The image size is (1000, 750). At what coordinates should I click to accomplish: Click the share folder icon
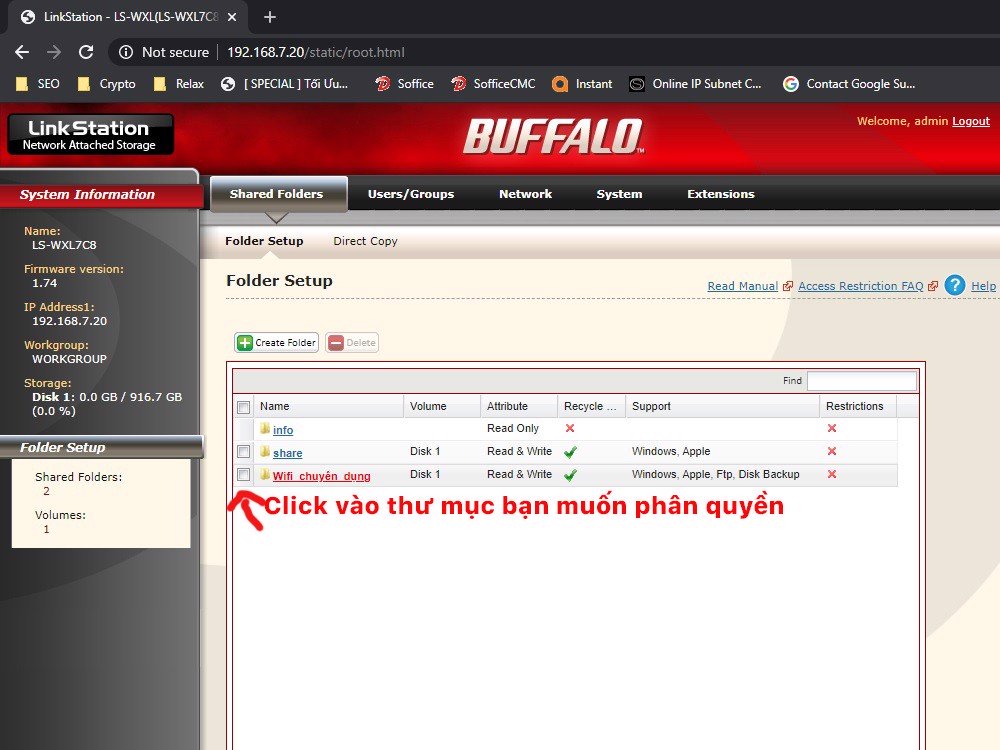(265, 452)
